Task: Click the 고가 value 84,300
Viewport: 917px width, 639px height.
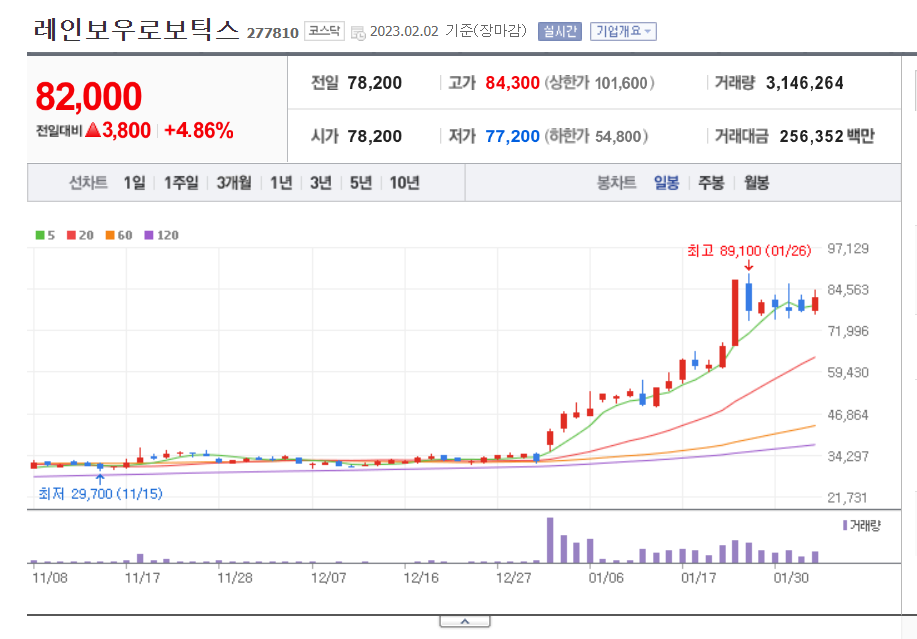Action: coord(512,83)
